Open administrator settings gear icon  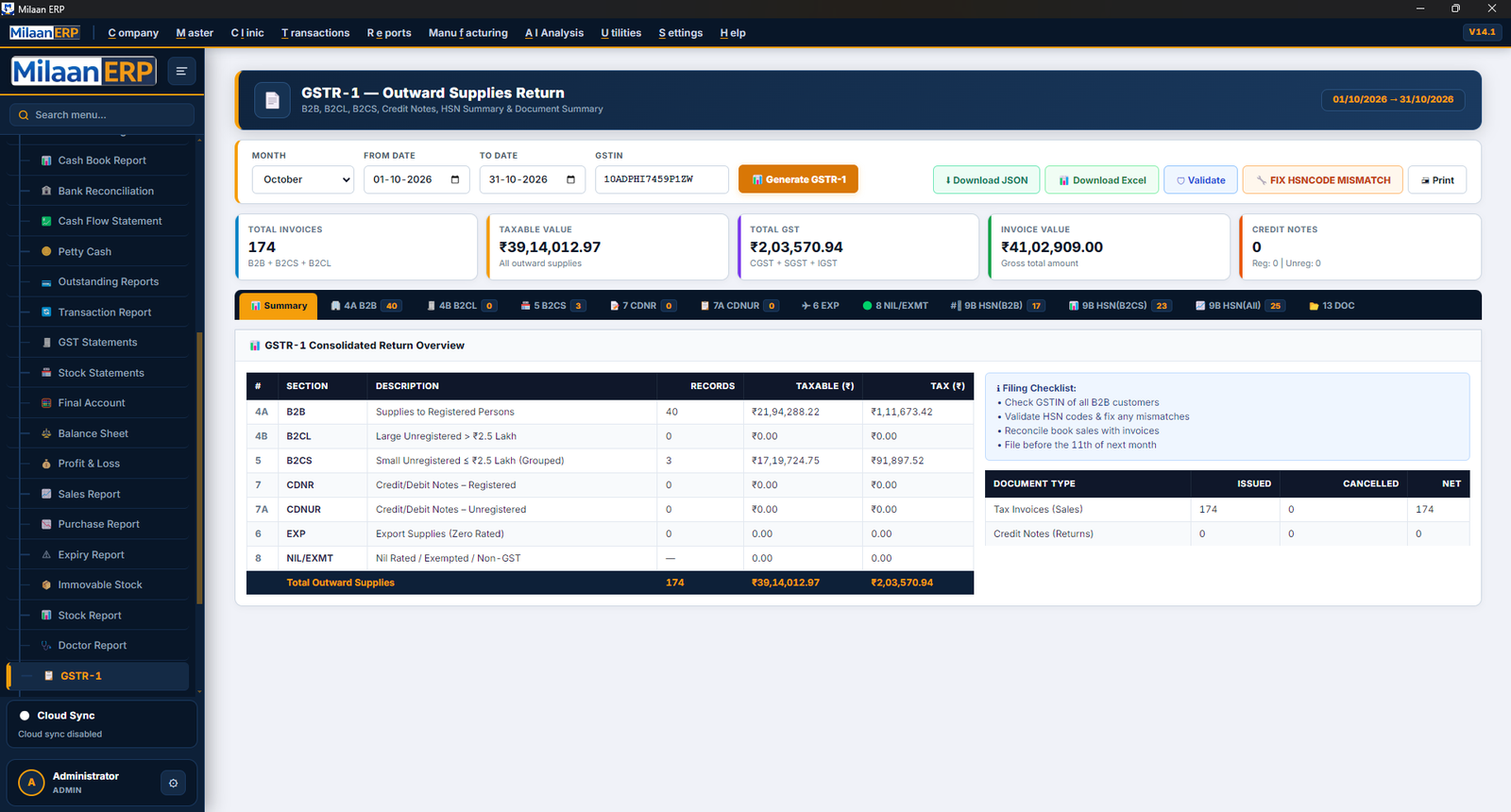173,783
